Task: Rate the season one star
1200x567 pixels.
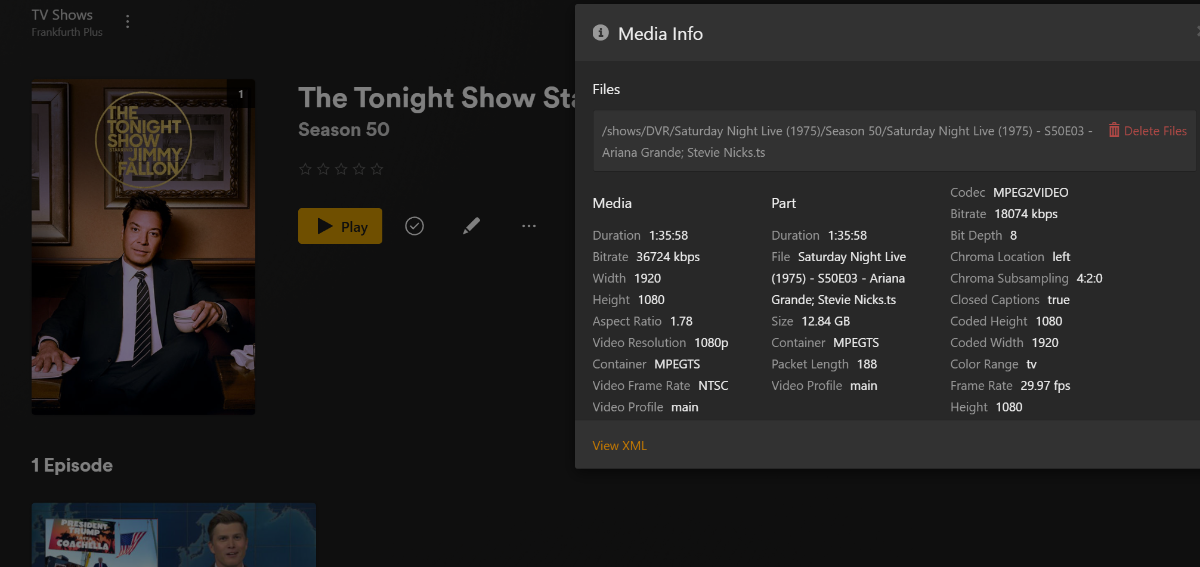Action: pos(305,169)
